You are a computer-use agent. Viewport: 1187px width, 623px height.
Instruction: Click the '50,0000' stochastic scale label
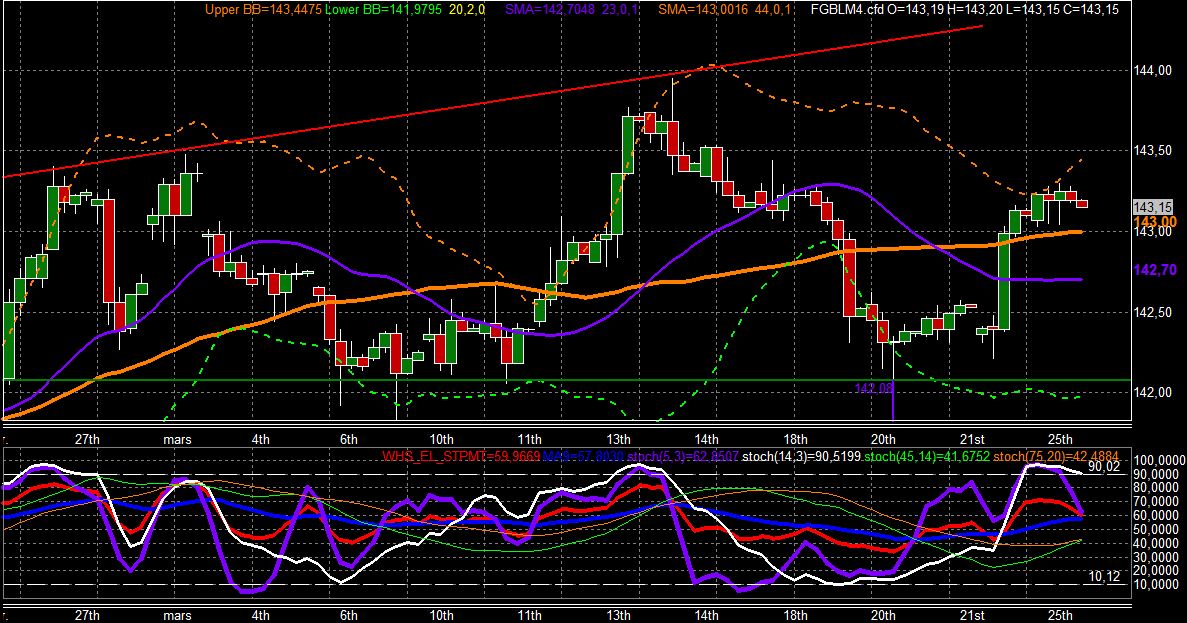(x=1156, y=529)
